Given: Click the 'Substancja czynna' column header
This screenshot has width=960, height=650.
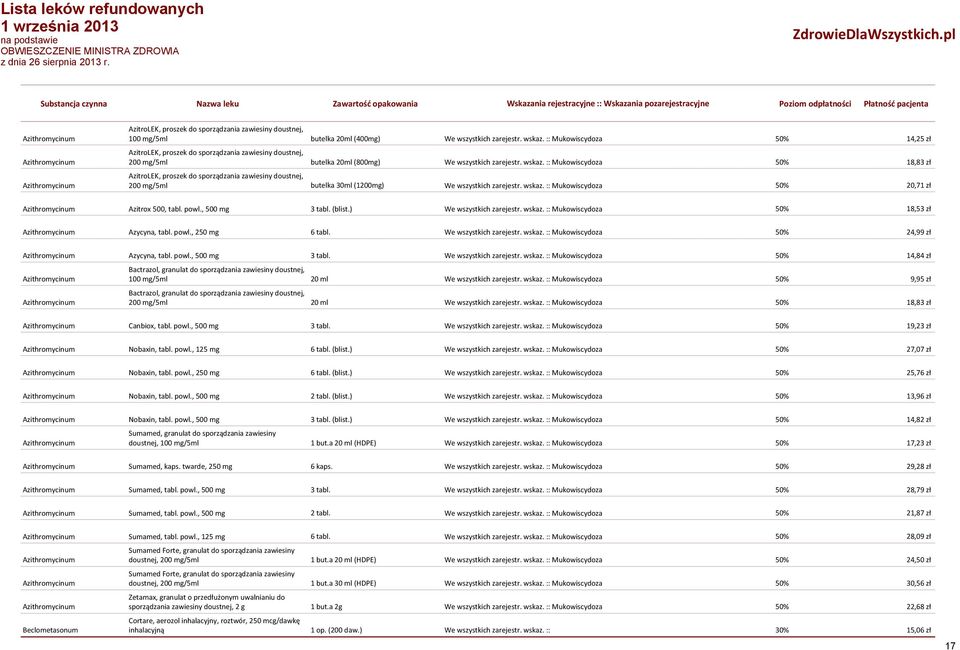Looking at the screenshot, I should tap(73, 103).
